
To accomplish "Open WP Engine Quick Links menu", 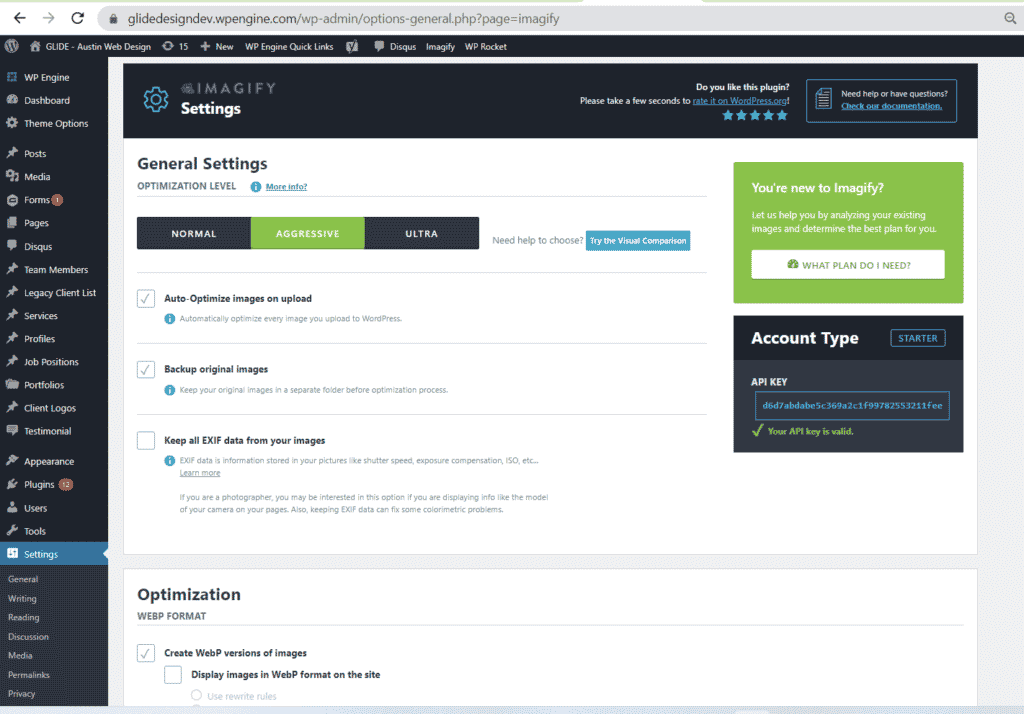I will (x=289, y=46).
